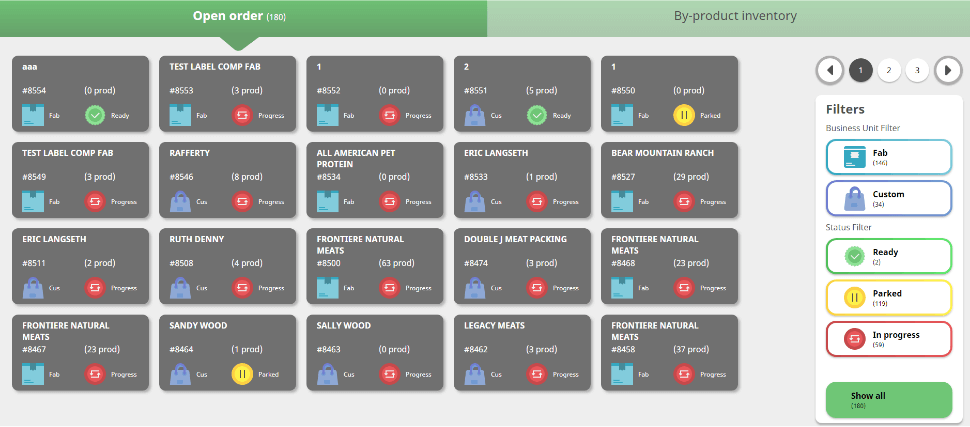The image size is (970, 427).
Task: Open the By-product inventory tab
Action: tap(729, 18)
